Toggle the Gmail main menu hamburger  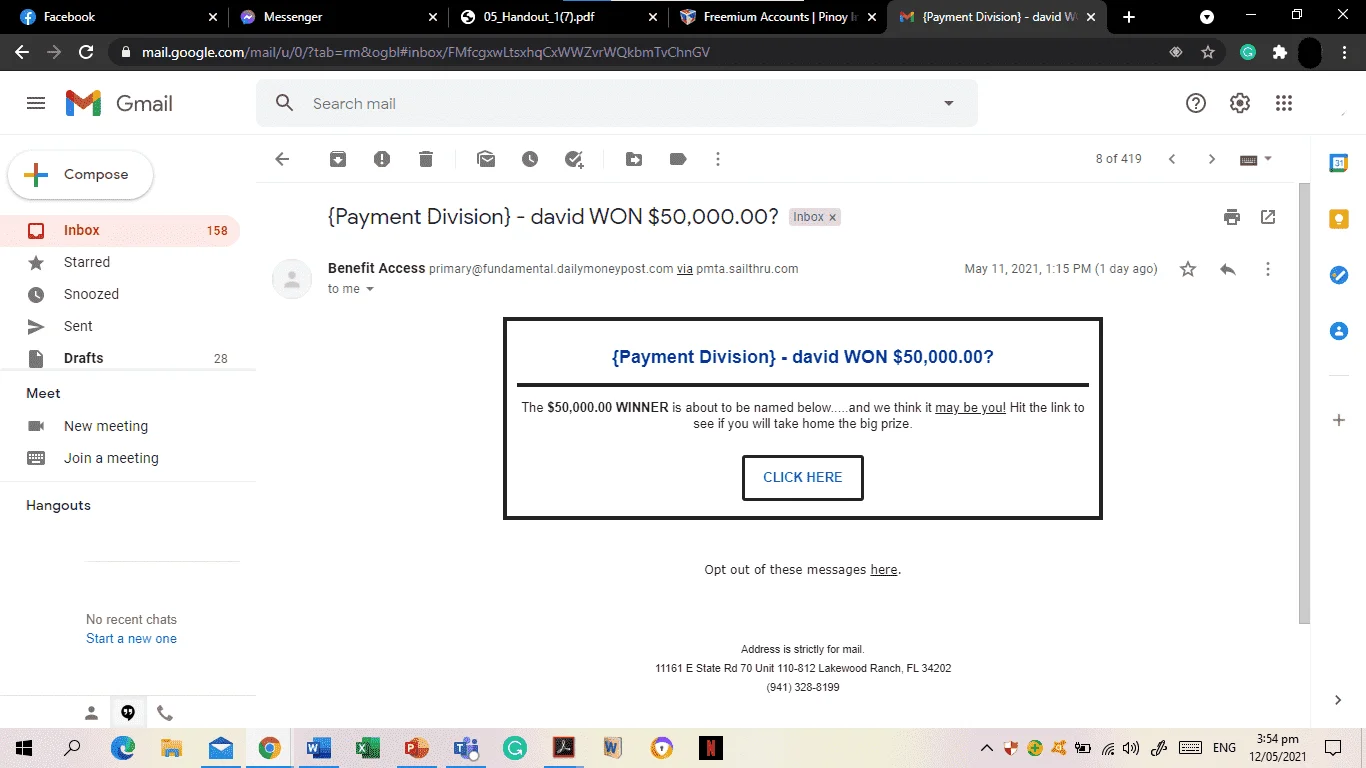coord(36,103)
